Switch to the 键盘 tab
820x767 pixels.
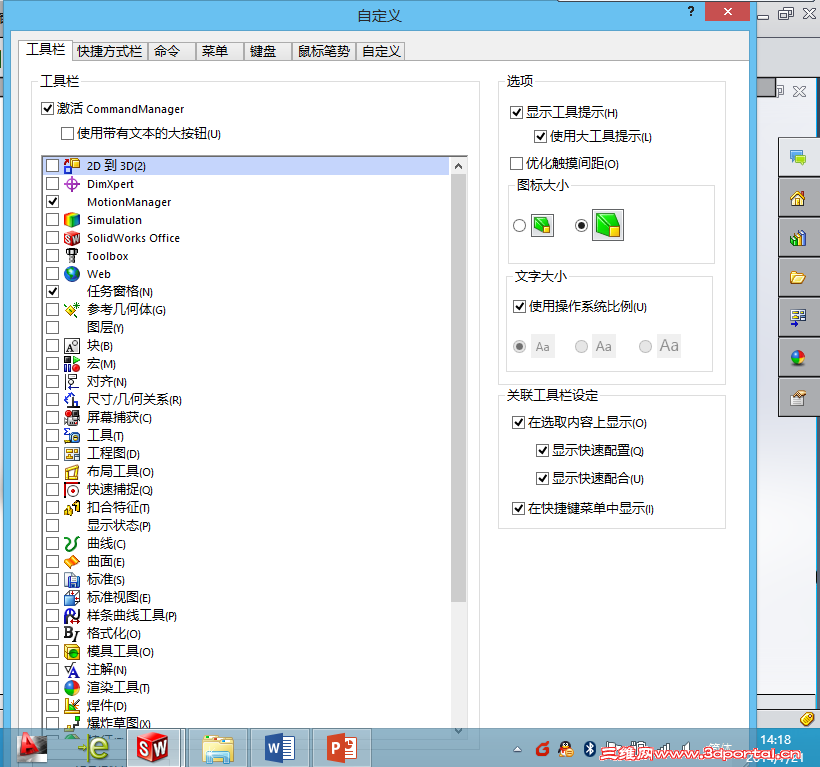point(265,50)
